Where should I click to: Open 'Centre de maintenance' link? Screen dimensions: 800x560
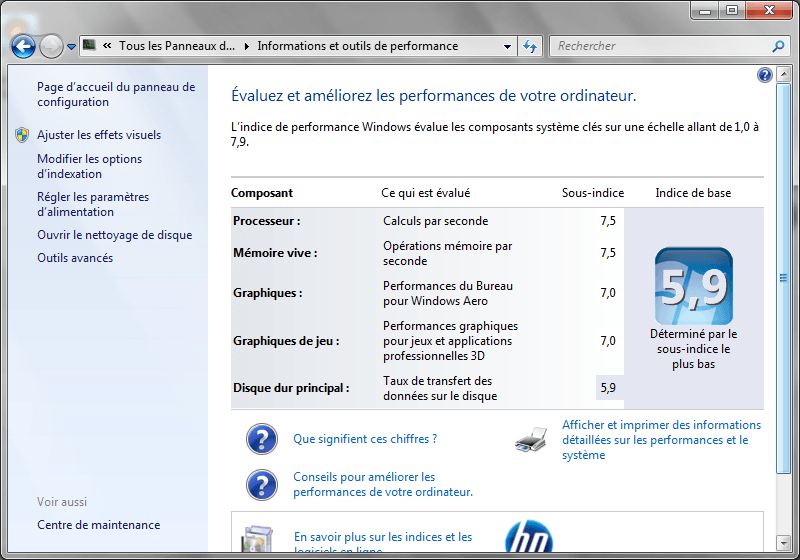(98, 525)
